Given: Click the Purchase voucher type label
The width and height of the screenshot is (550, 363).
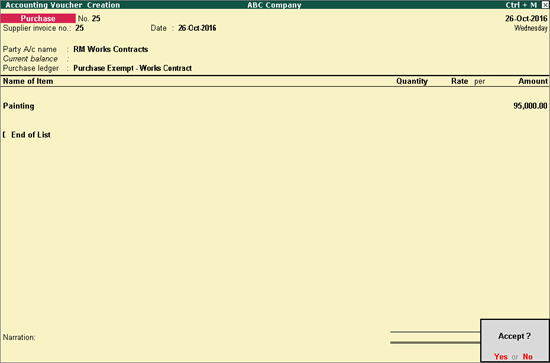Looking at the screenshot, I should [x=38, y=19].
